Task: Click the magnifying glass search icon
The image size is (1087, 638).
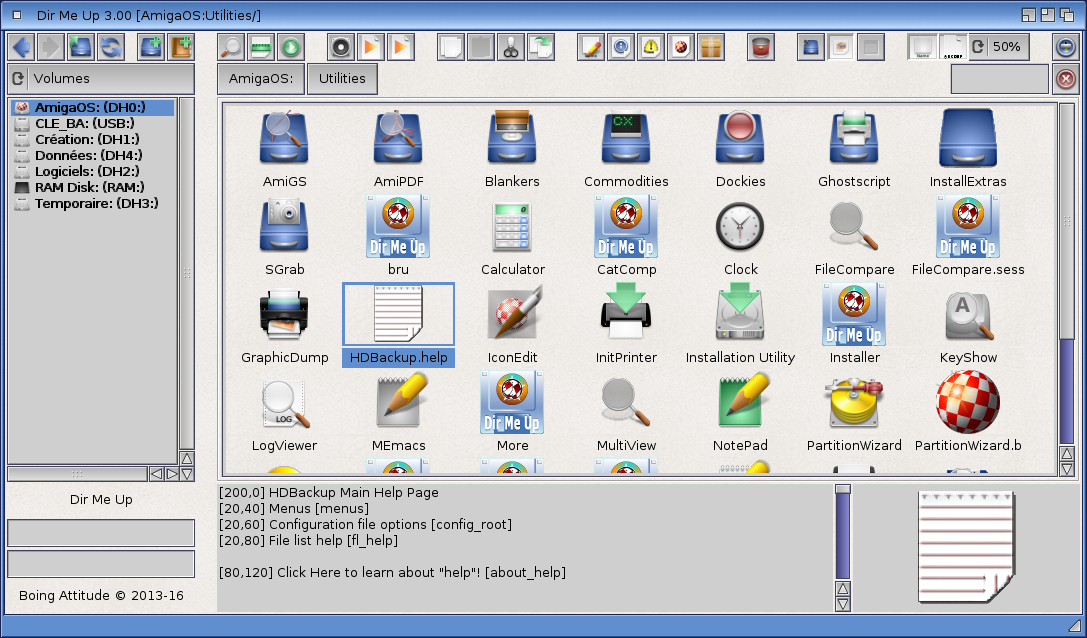Action: (x=232, y=46)
